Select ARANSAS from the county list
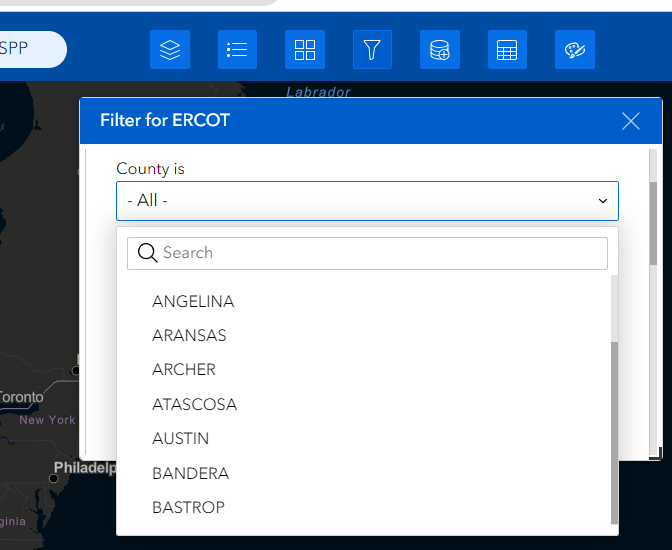Screen dimensions: 672x550 coord(189,335)
